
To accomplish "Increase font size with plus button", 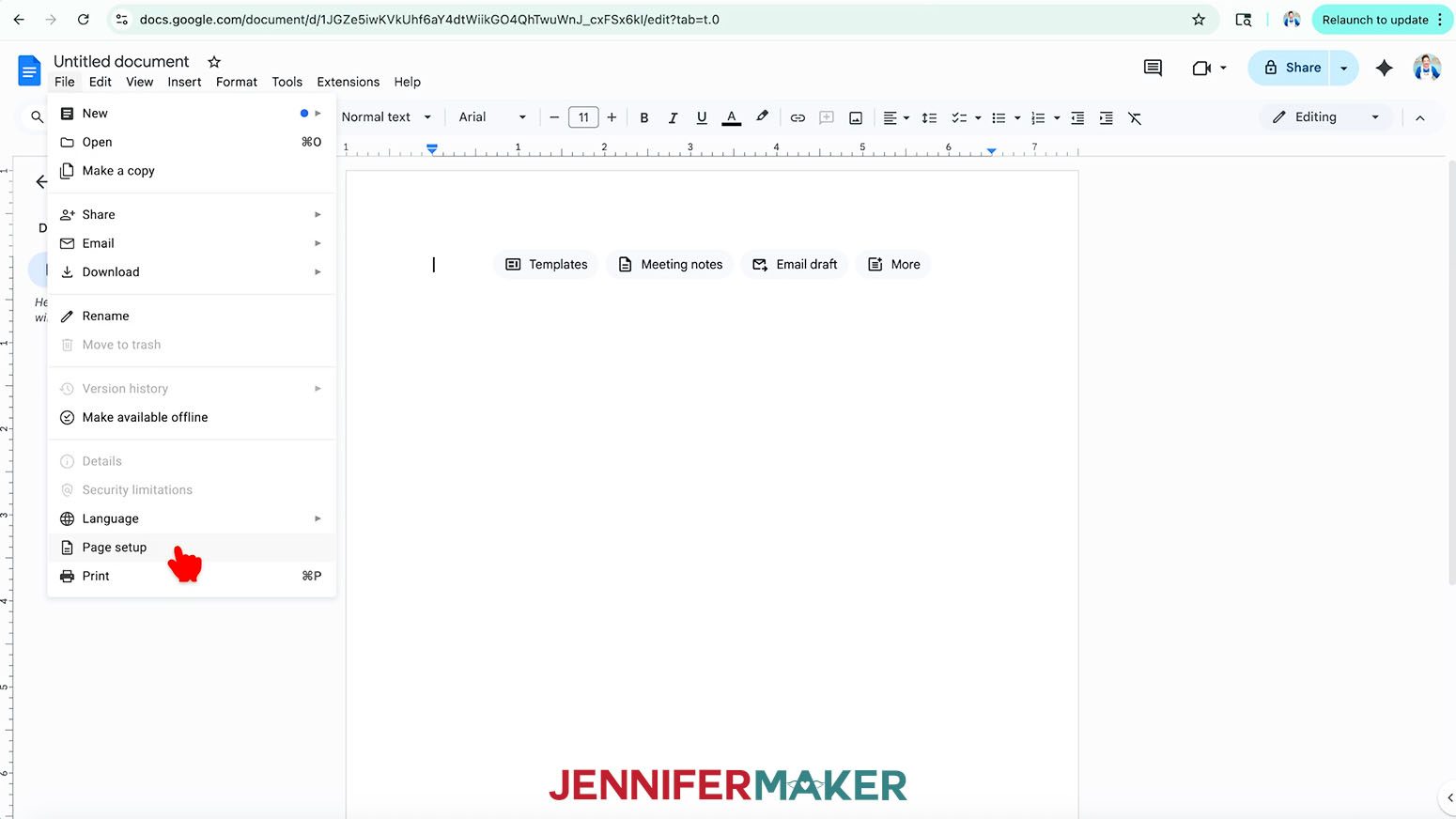I will 612,117.
